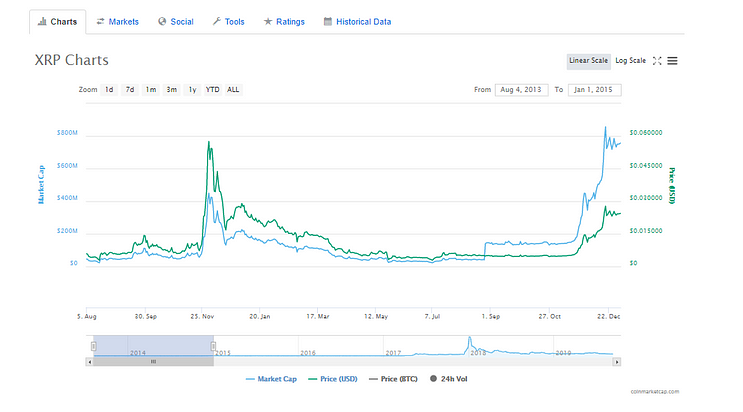Set zoom range to 1m

[151, 90]
